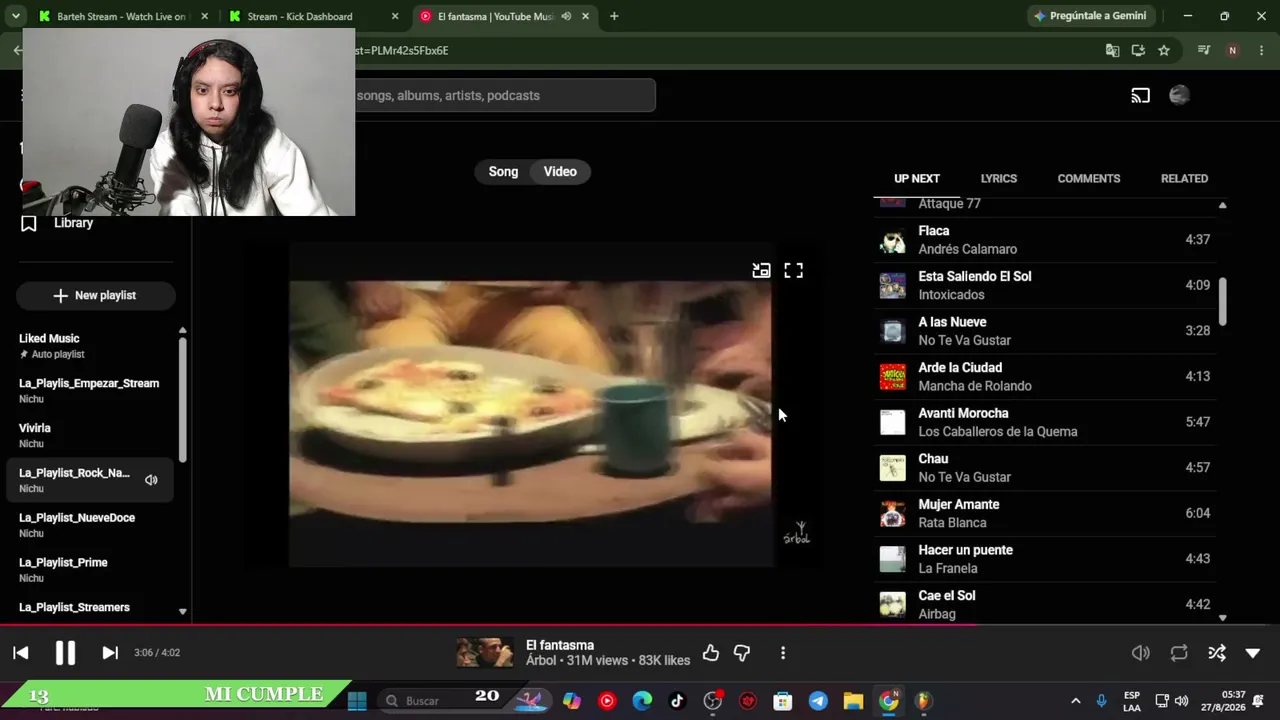The height and width of the screenshot is (720, 1280).
Task: Select Chau by No Te Va Gustar
Action: (x=1045, y=468)
